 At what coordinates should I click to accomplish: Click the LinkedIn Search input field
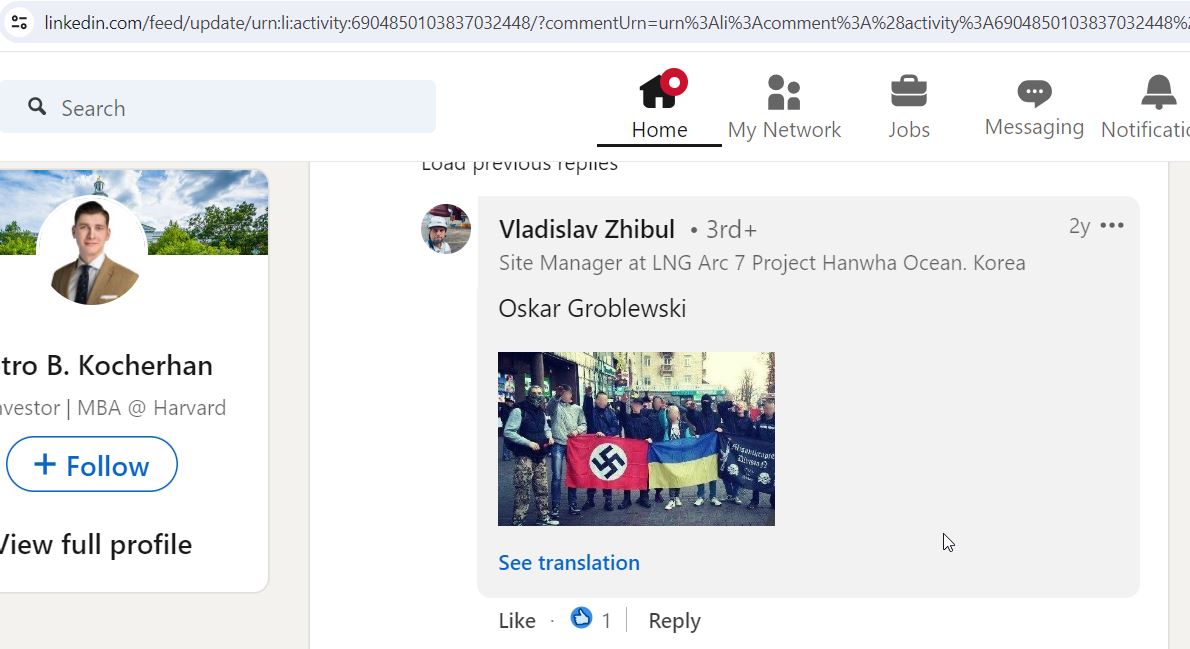tap(218, 107)
